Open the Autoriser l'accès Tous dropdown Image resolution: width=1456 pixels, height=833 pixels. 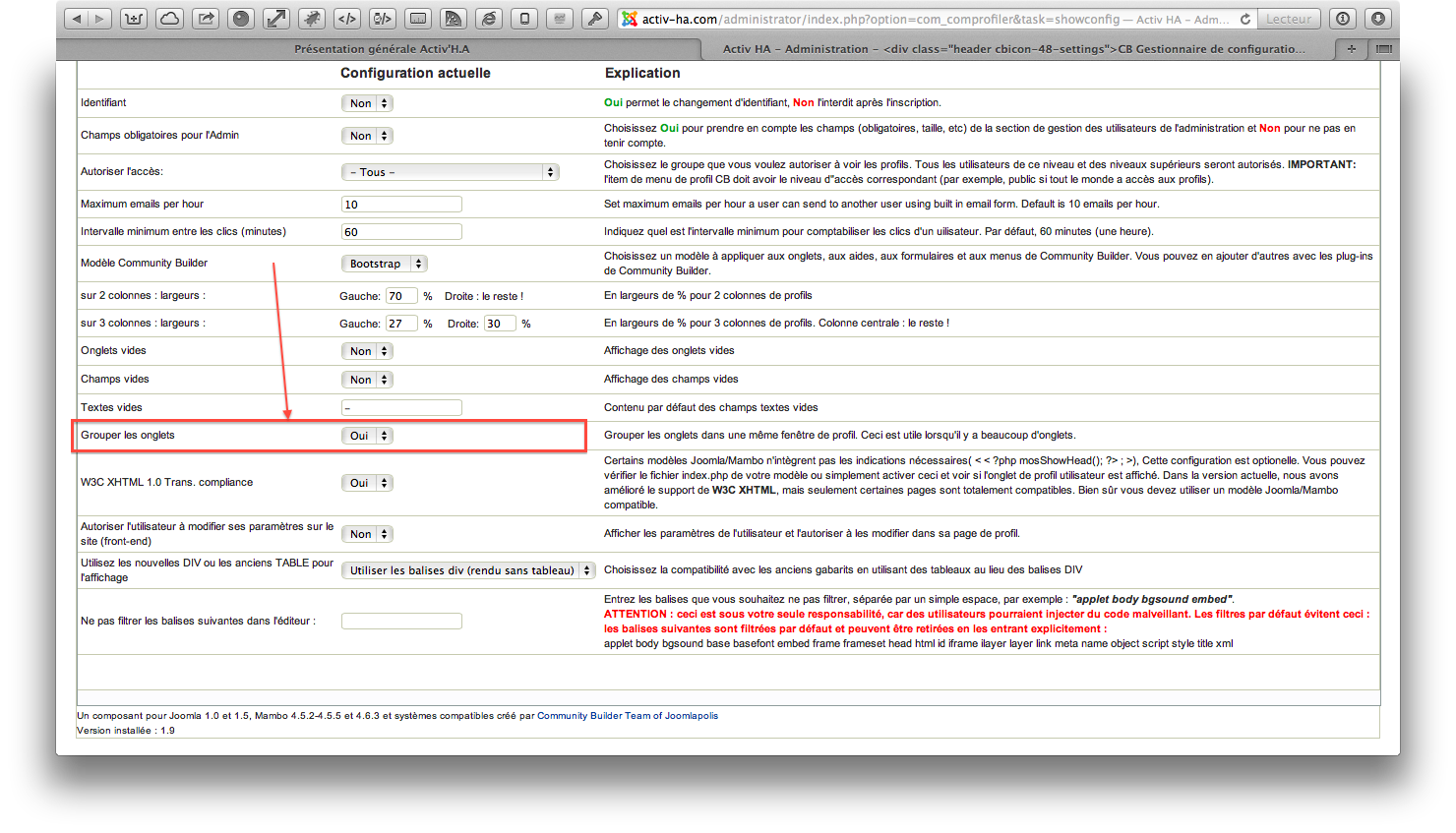tap(451, 172)
